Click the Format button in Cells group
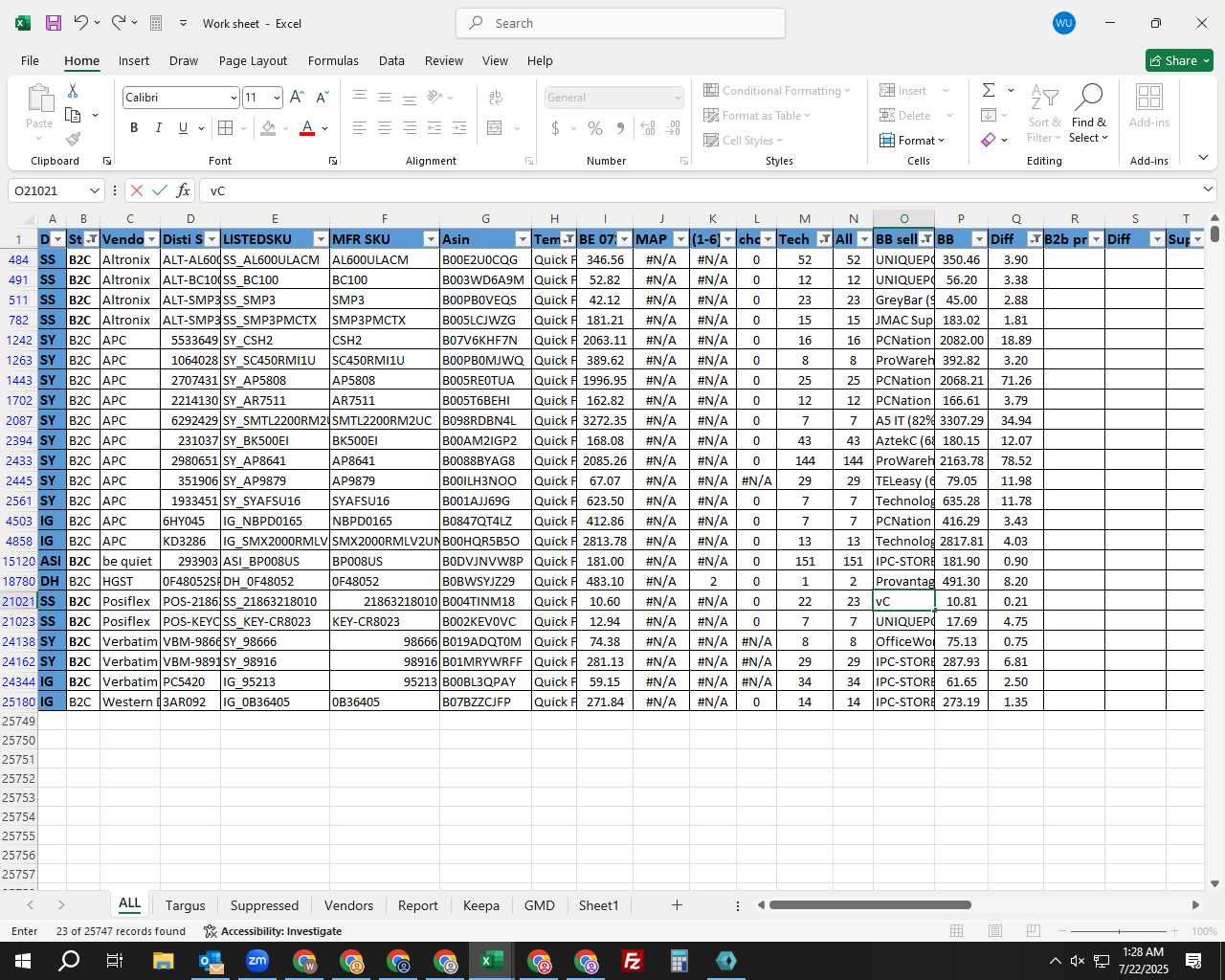Screen dimensions: 1225x980 912,140
